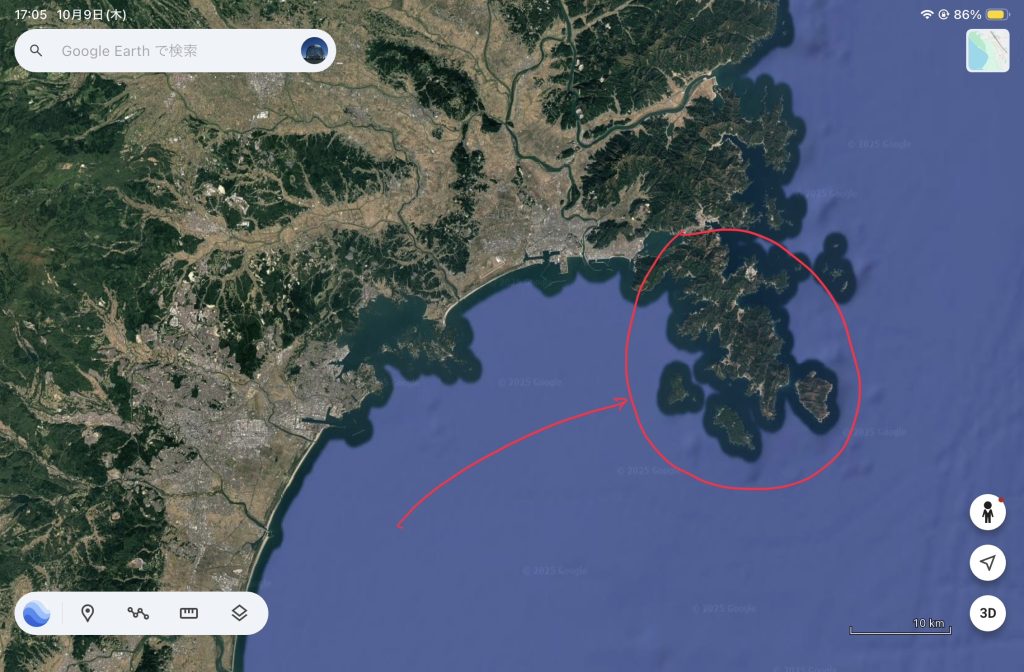
Task: Activate the Street View pegman button
Action: click(x=987, y=512)
